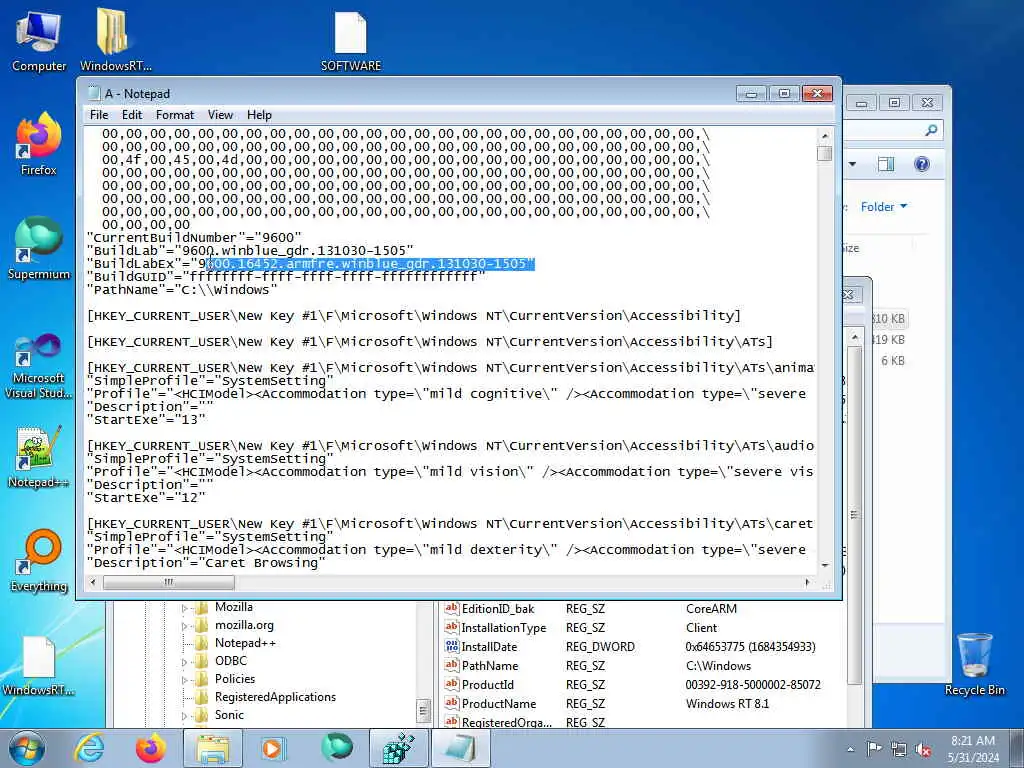
Task: Select the InstallDate DWORD registry value
Action: coord(489,647)
